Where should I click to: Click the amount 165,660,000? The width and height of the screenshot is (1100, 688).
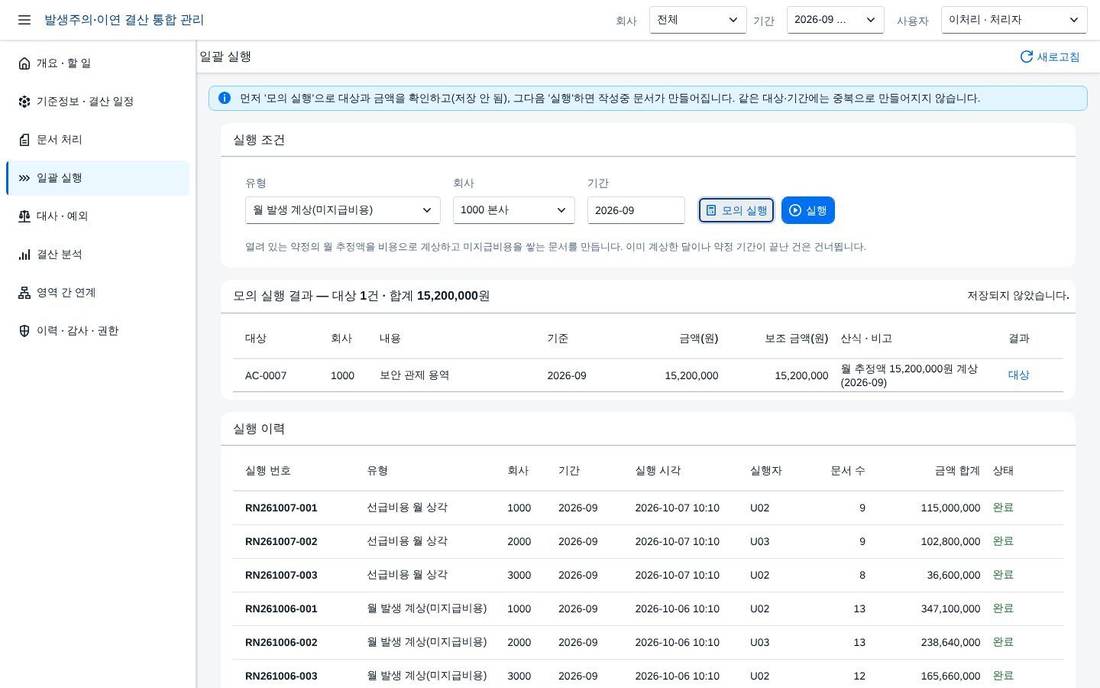tap(951, 676)
